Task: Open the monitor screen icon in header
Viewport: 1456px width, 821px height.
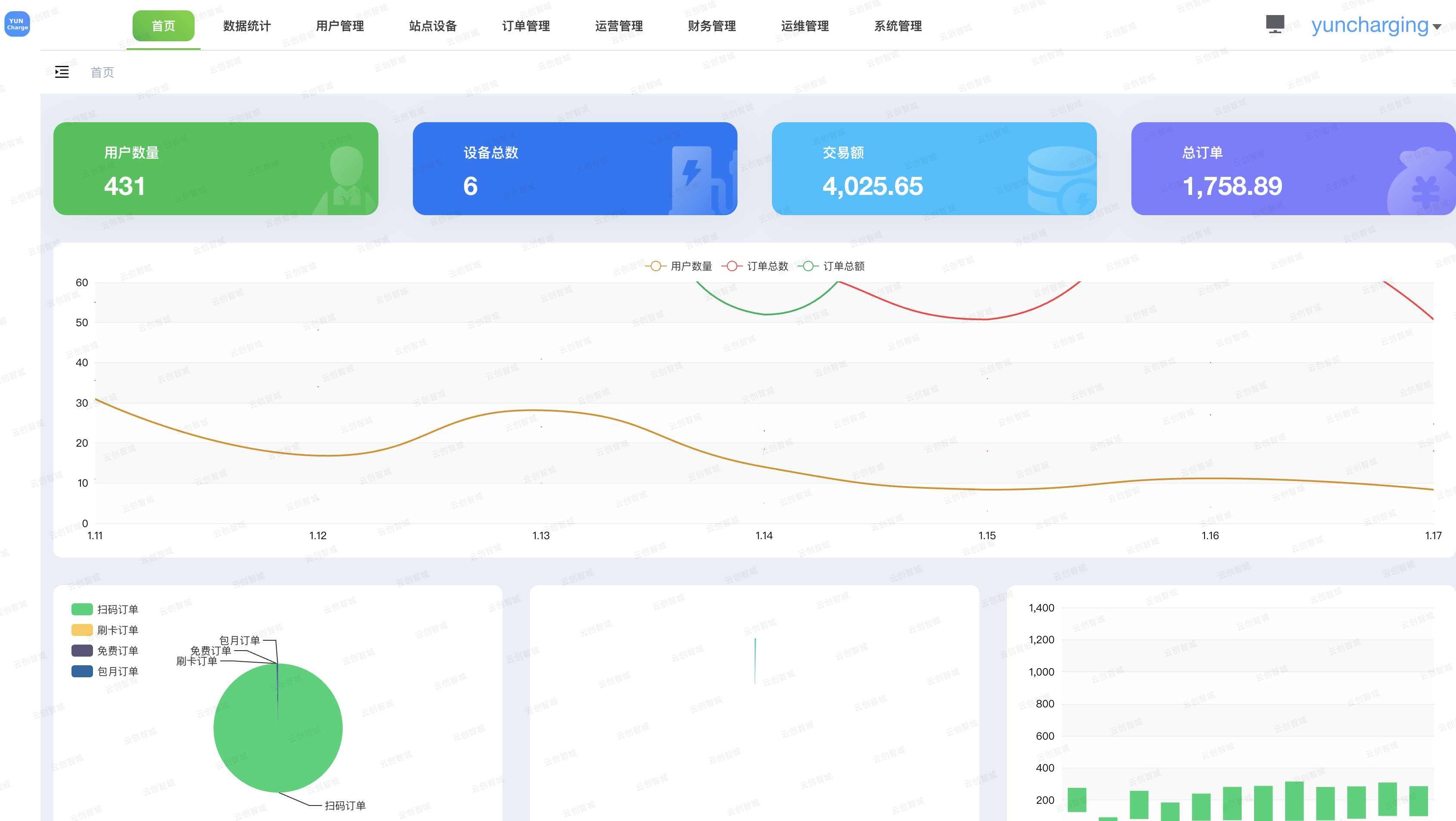Action: coord(1275,24)
